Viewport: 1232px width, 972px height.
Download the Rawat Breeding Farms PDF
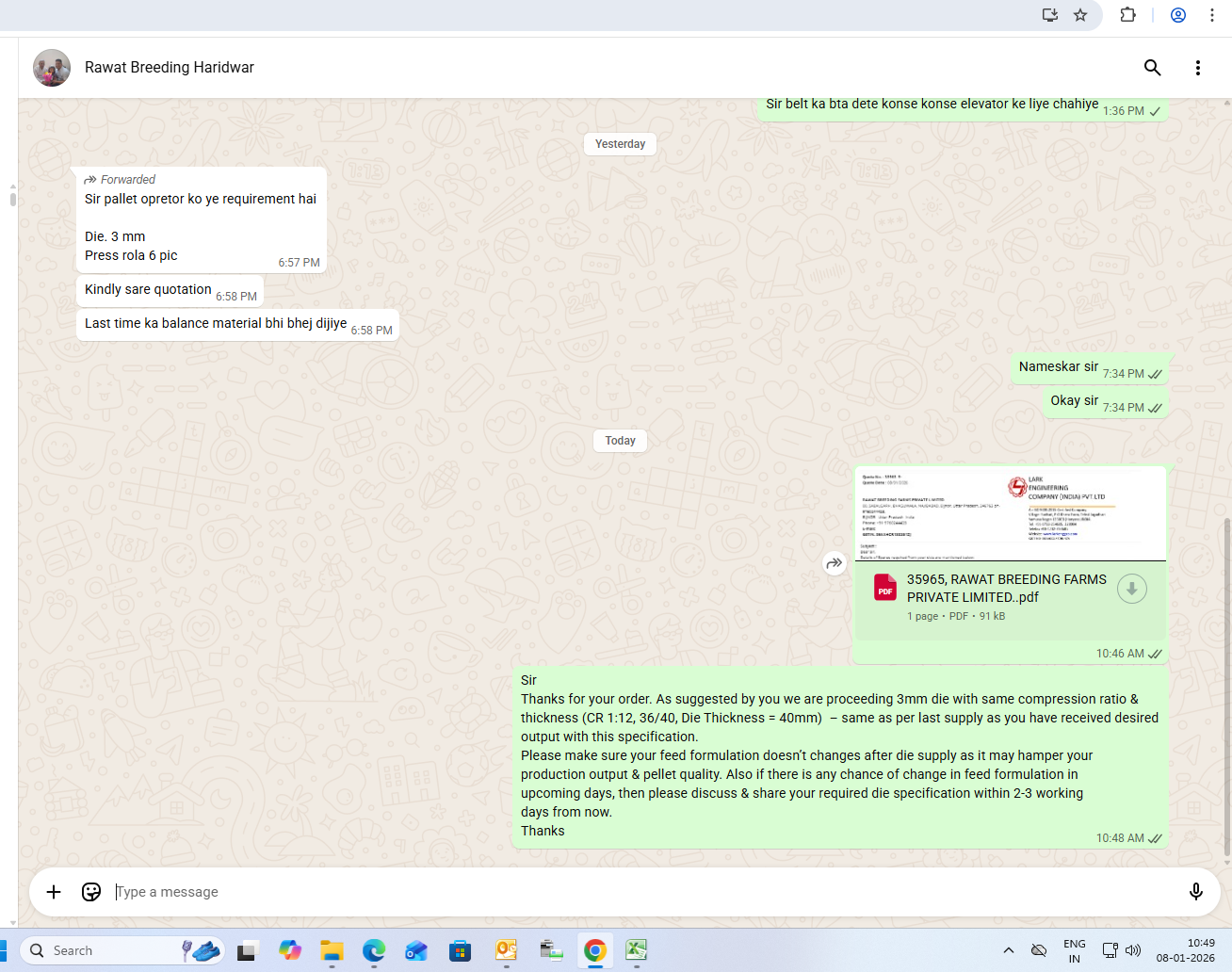pos(1131,589)
